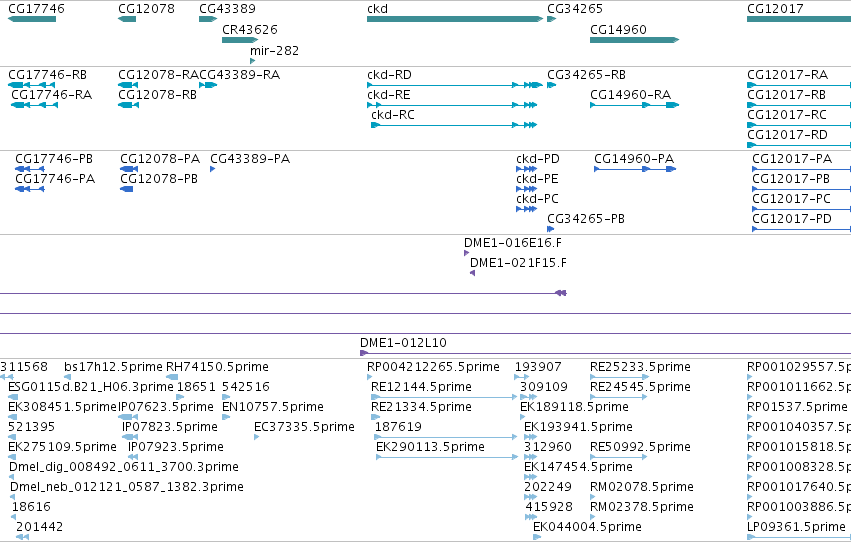851x542 pixels.
Task: Select the mir-282 feature label
Action: coord(274,50)
